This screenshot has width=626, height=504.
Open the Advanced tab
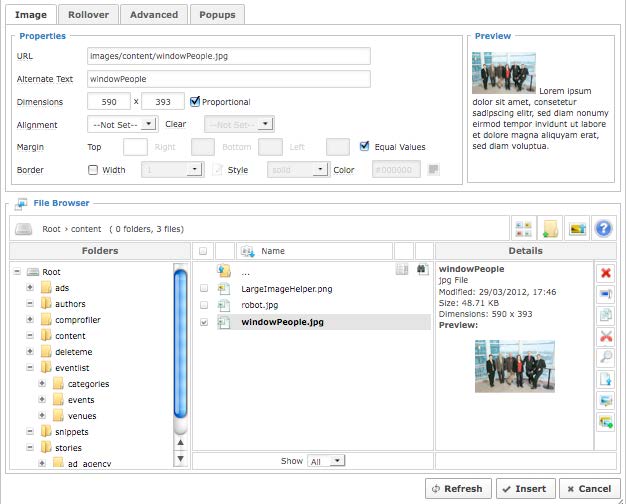154,15
